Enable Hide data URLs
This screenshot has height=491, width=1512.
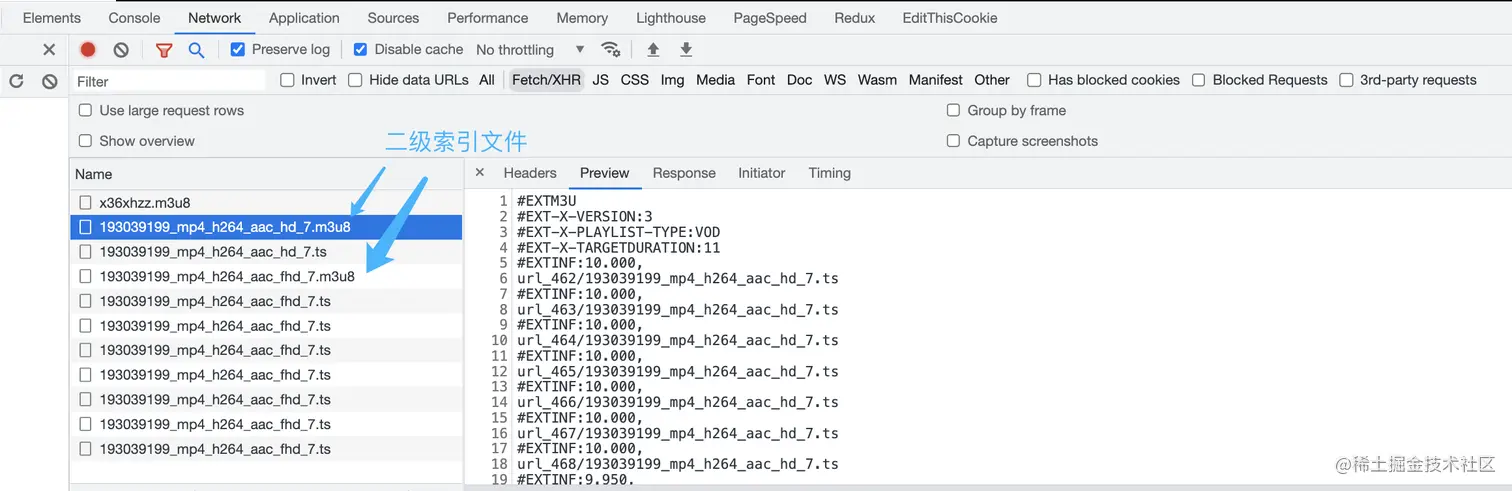click(355, 80)
